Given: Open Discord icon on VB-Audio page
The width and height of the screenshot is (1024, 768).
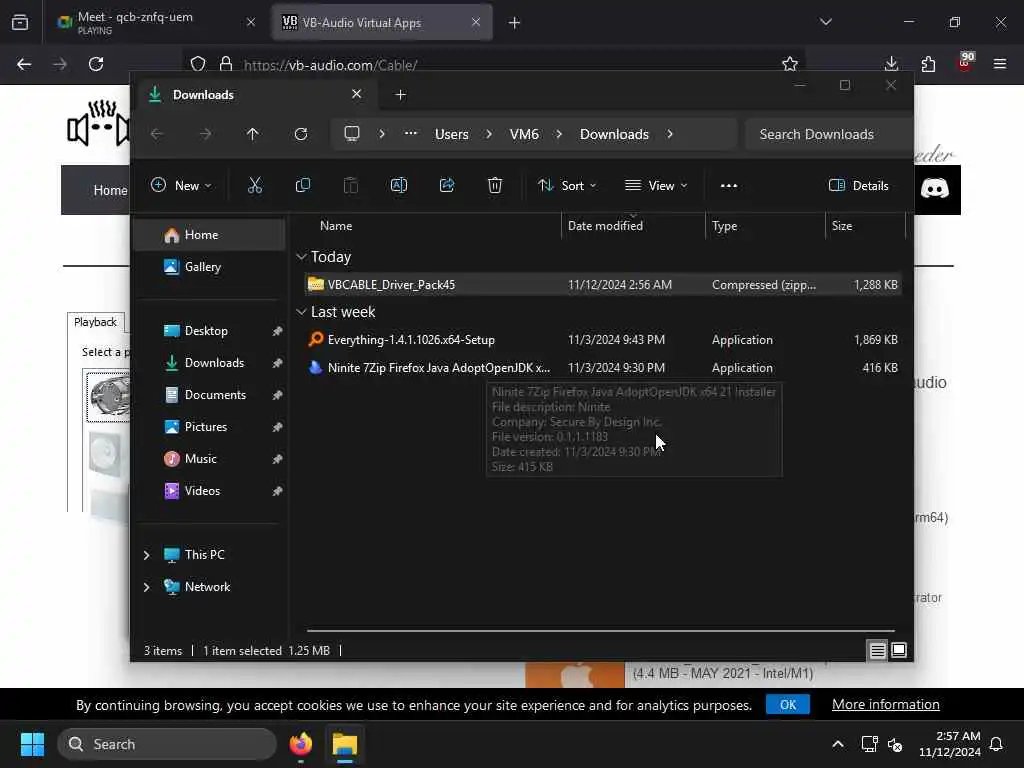Looking at the screenshot, I should (x=935, y=189).
